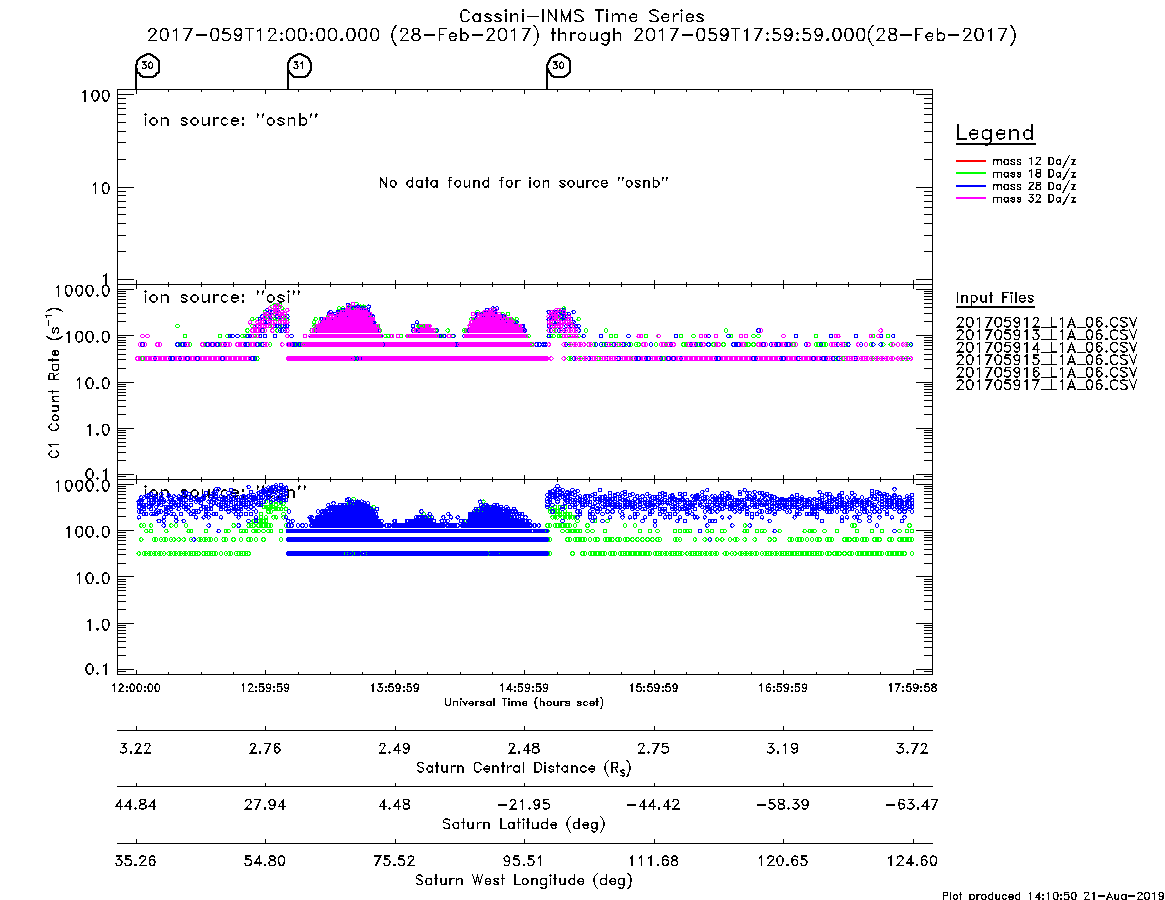Click the latitude value 27.94
The height and width of the screenshot is (900, 1165).
[265, 805]
